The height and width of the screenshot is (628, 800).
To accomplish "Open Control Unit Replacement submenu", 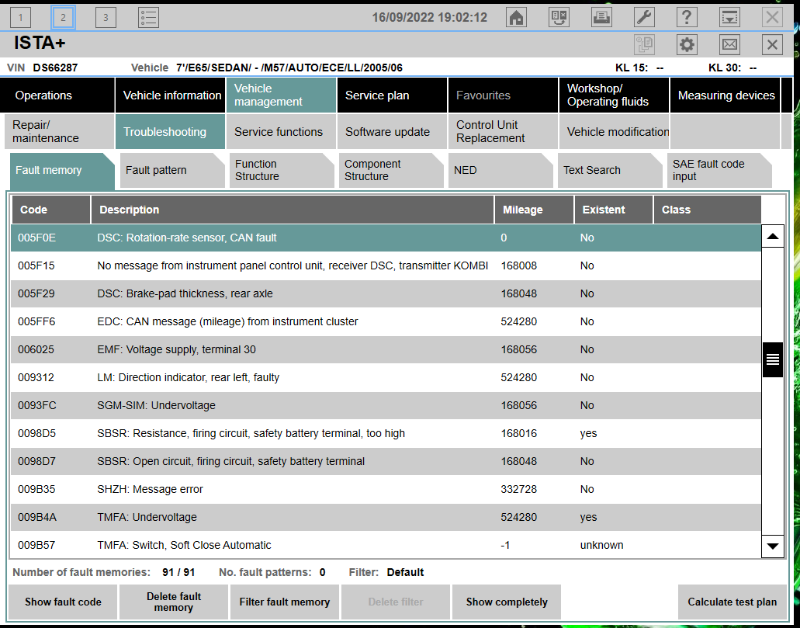I will tap(503, 132).
